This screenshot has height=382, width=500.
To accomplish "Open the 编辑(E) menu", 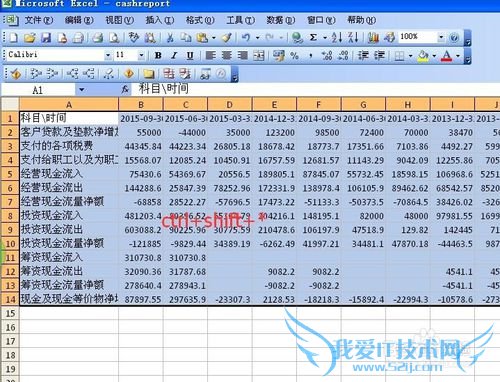I will (x=79, y=20).
